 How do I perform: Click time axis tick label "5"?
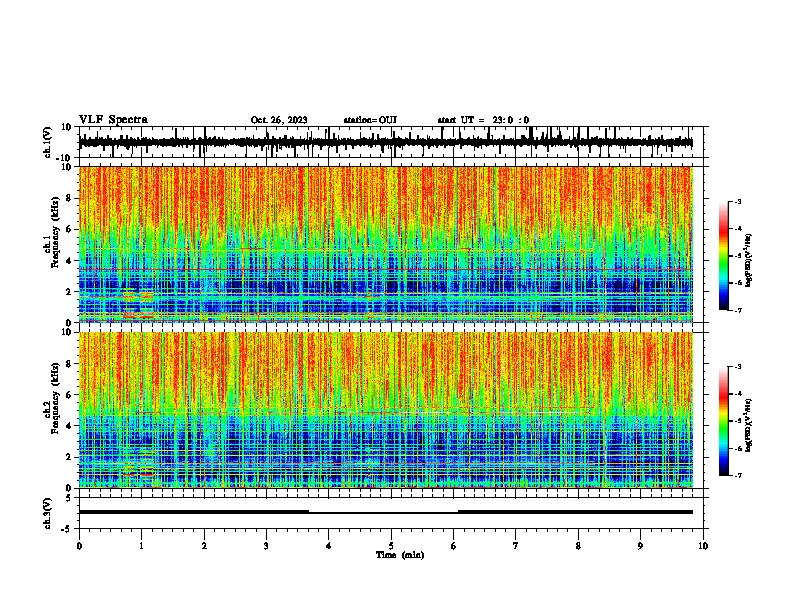click(391, 546)
